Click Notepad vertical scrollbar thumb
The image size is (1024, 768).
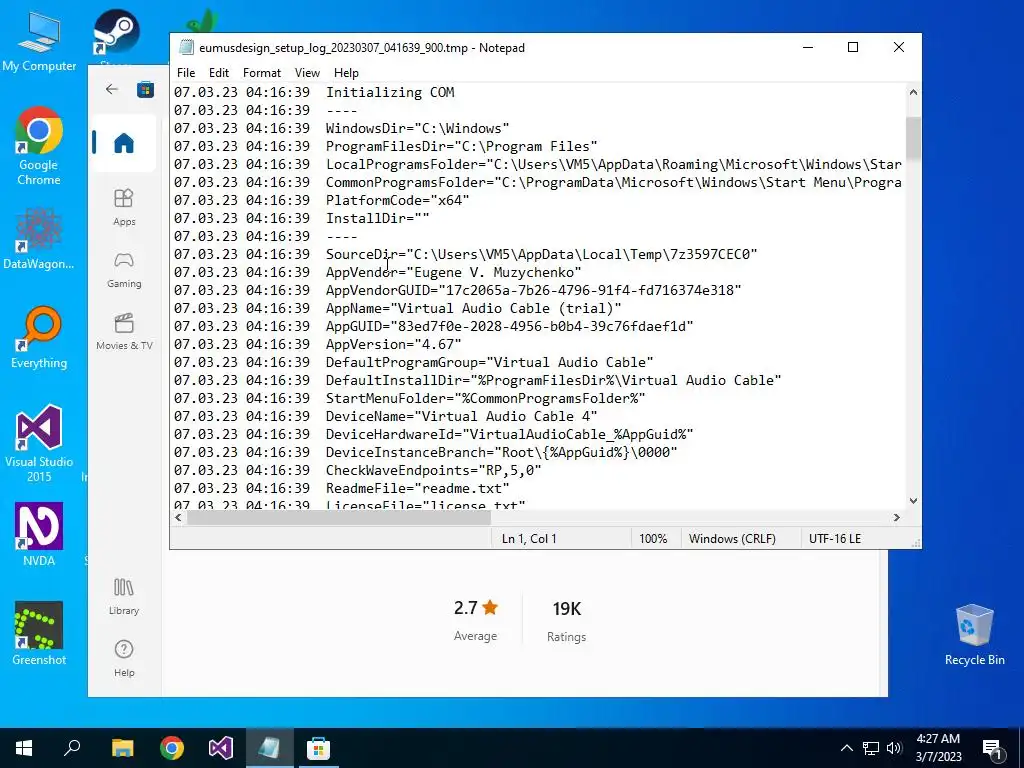(x=913, y=138)
